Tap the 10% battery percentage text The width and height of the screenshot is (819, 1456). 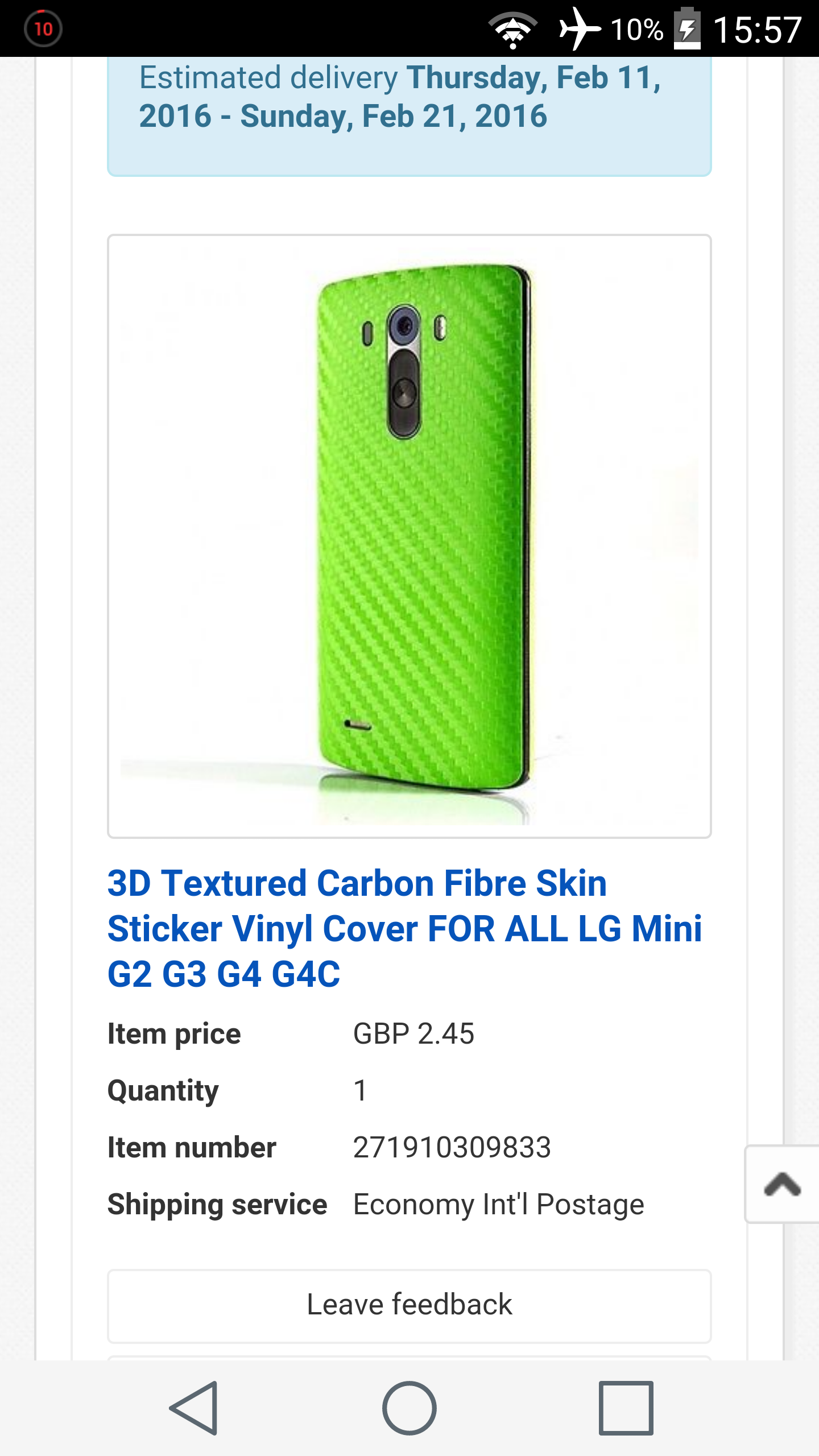(x=637, y=30)
